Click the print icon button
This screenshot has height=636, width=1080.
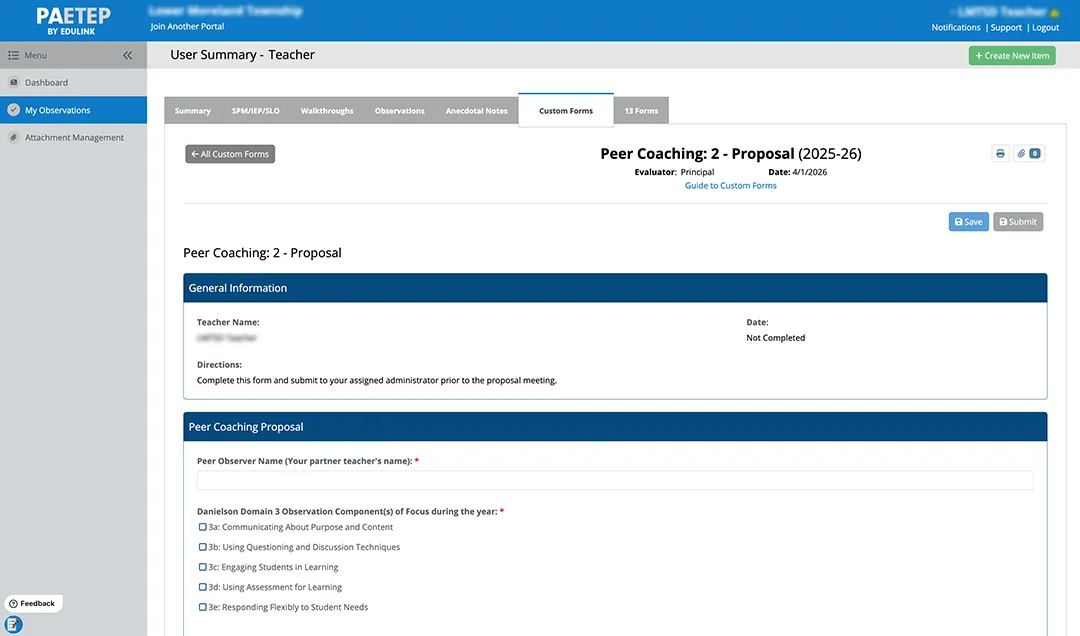click(1000, 154)
